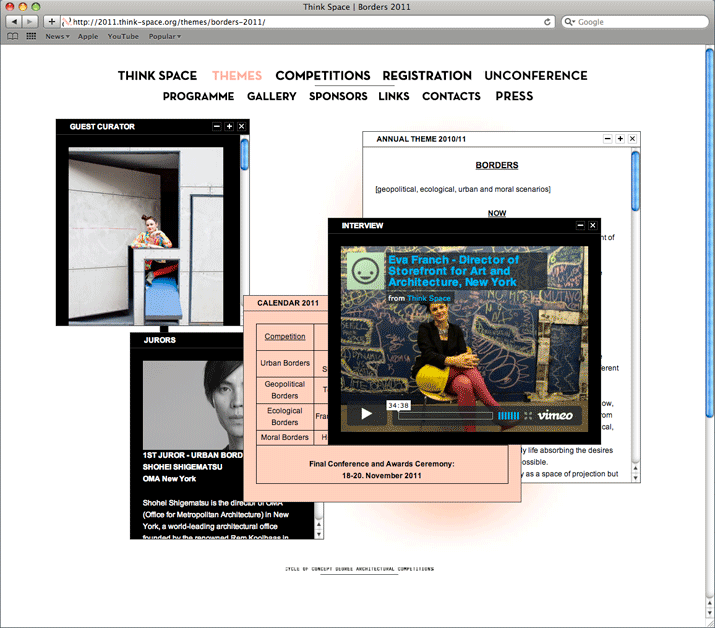Image resolution: width=715 pixels, height=628 pixels.
Task: Open the Eva Franch video title link
Action: coord(453,271)
